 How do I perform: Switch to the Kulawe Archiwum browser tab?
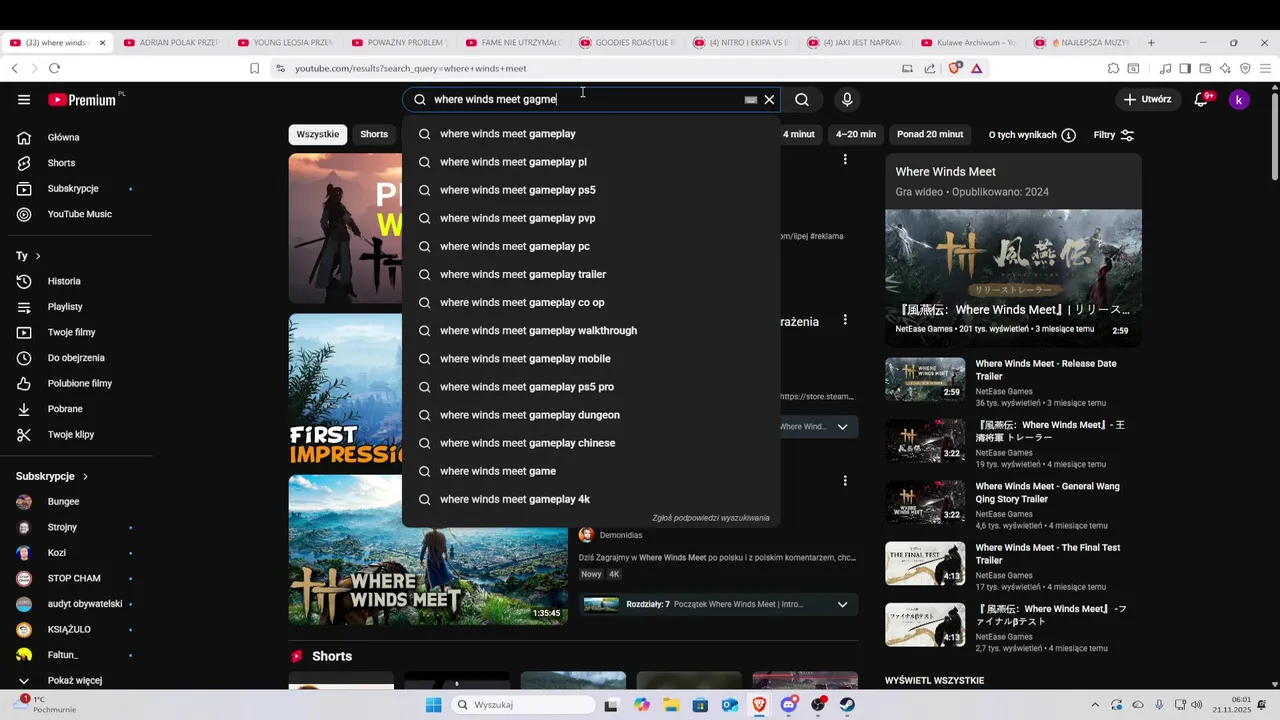click(968, 43)
